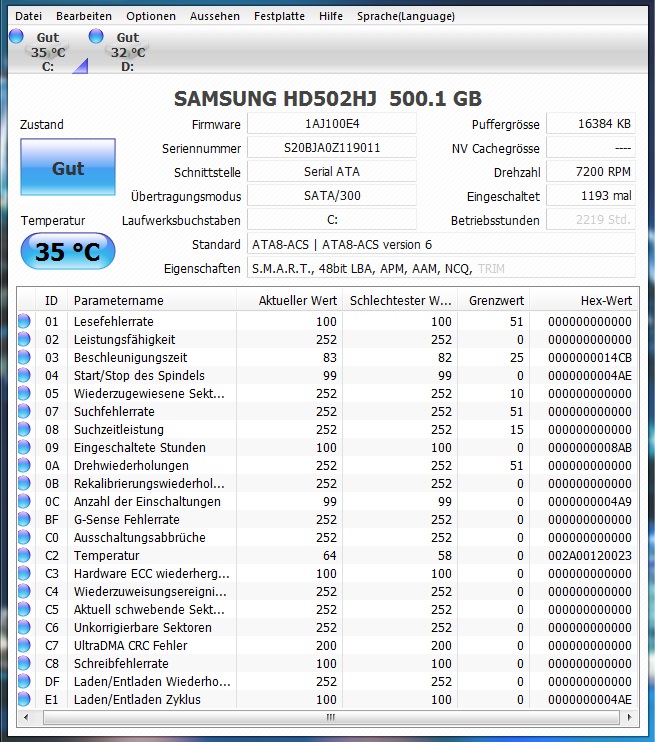
Task: Click status orb of Eingeschaltete Stunden row
Action: [x=24, y=447]
